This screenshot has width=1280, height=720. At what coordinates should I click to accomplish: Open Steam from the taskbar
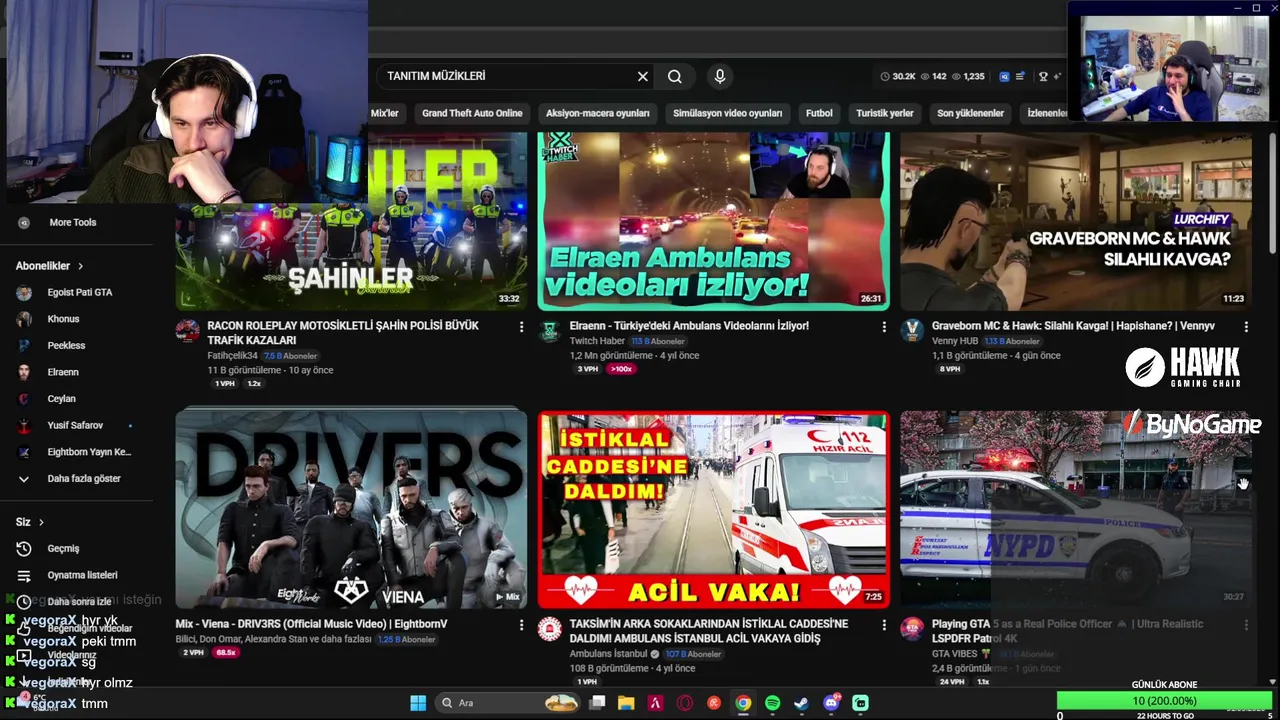801,703
